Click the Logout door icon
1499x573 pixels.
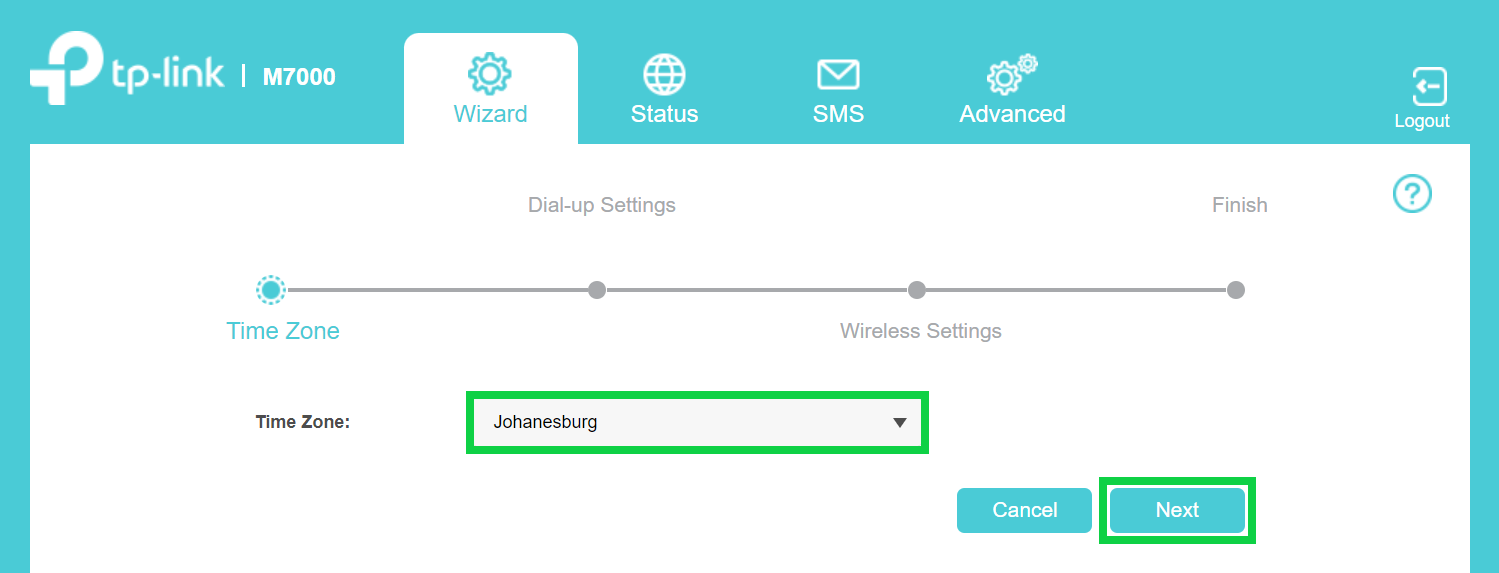(x=1429, y=87)
